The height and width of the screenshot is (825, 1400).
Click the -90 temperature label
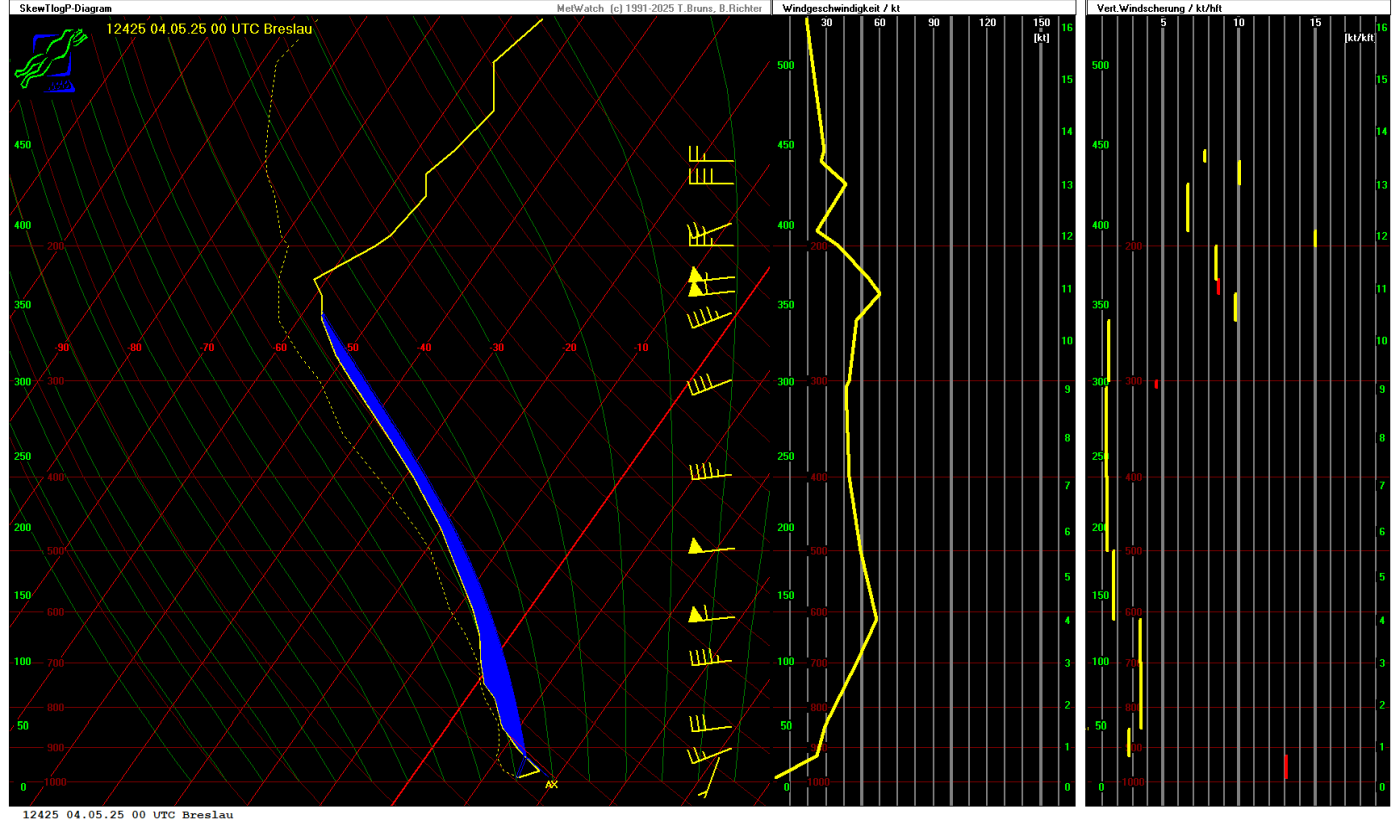[x=63, y=348]
